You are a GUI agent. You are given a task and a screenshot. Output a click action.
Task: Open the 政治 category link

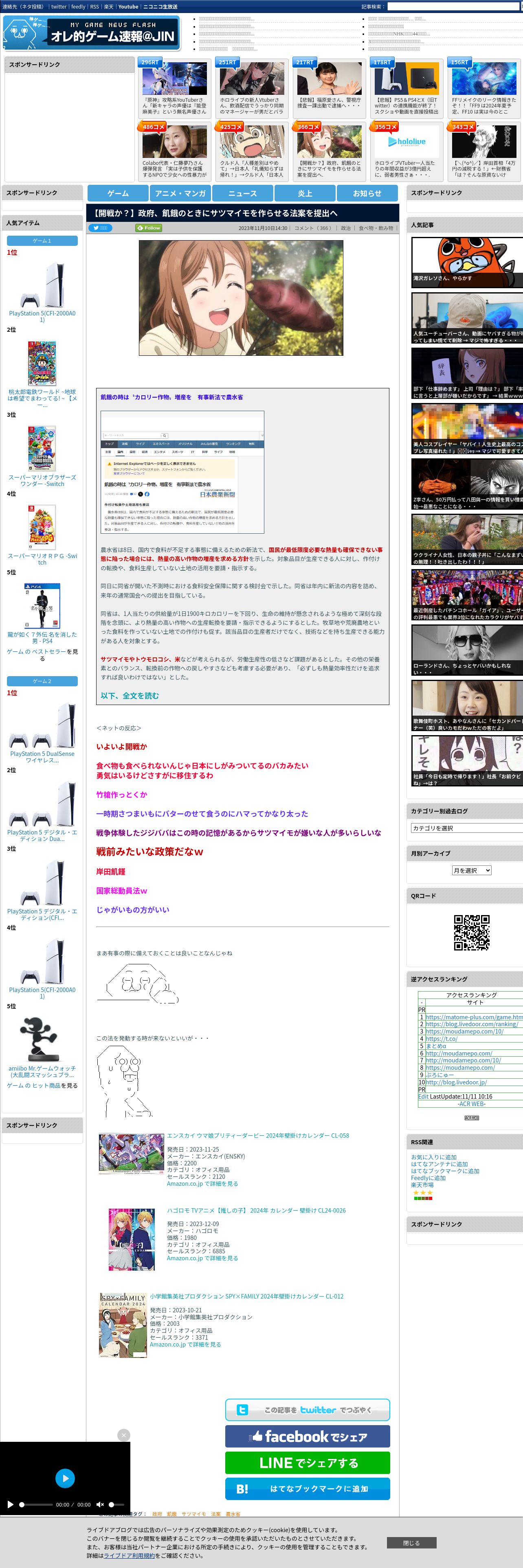346,228
